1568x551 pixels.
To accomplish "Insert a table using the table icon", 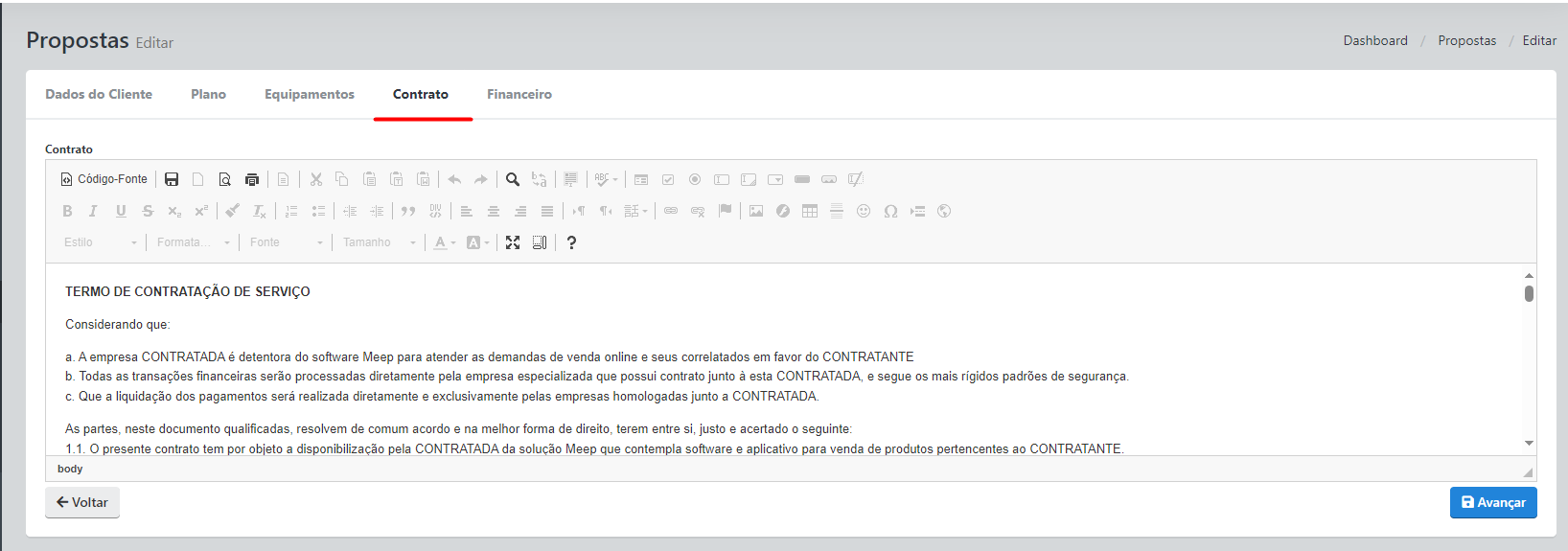I will (x=810, y=211).
